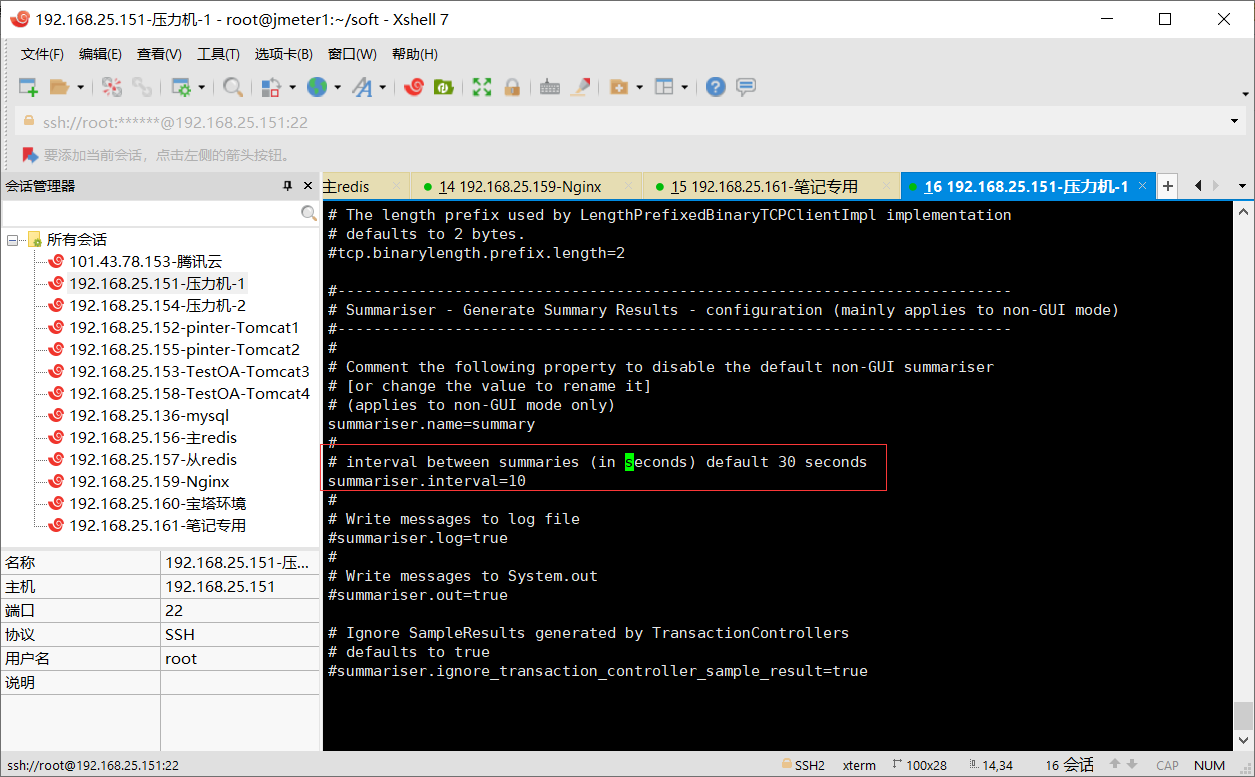1255x777 pixels.
Task: Click the highlight pen icon
Action: pos(580,87)
